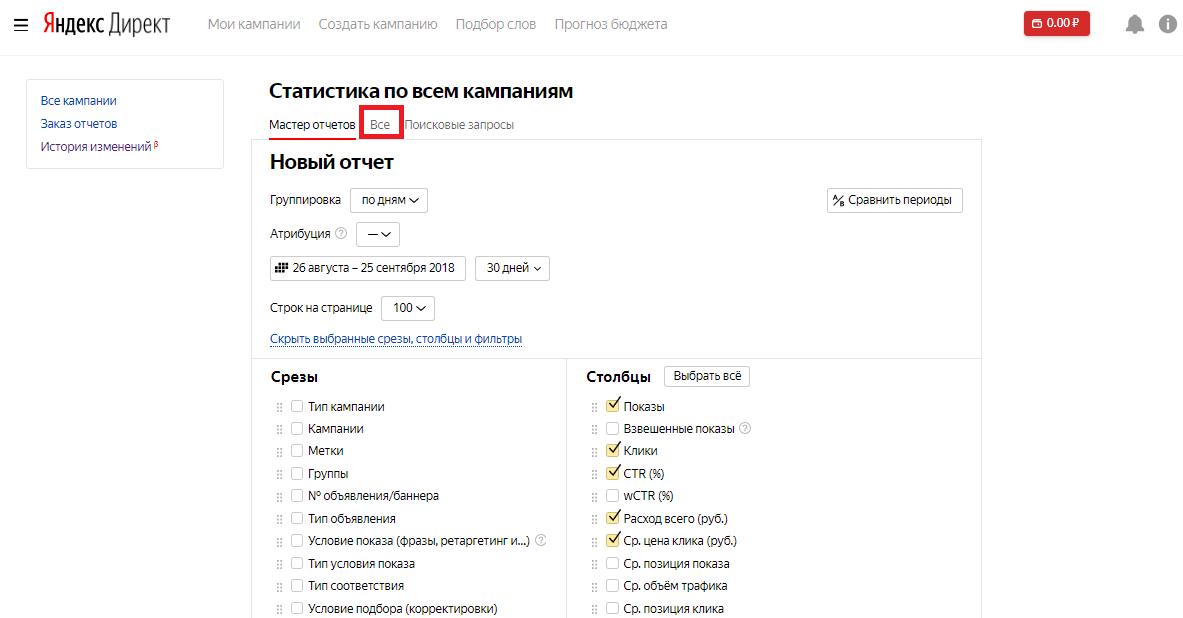The height and width of the screenshot is (618, 1183).
Task: Open Заказ отчетов sidebar link
Action: tap(79, 123)
